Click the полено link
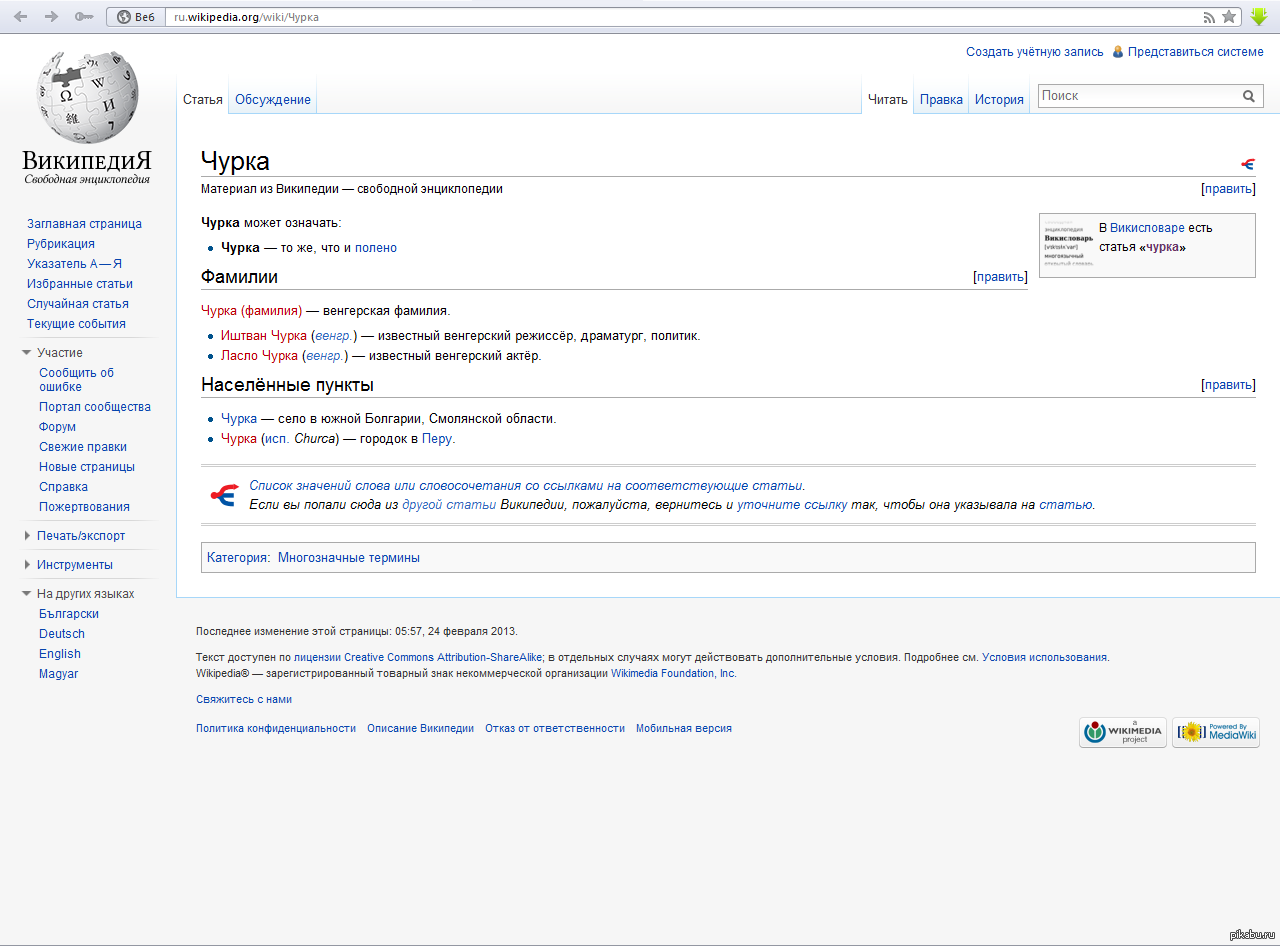The width and height of the screenshot is (1280, 946). pyautogui.click(x=376, y=248)
